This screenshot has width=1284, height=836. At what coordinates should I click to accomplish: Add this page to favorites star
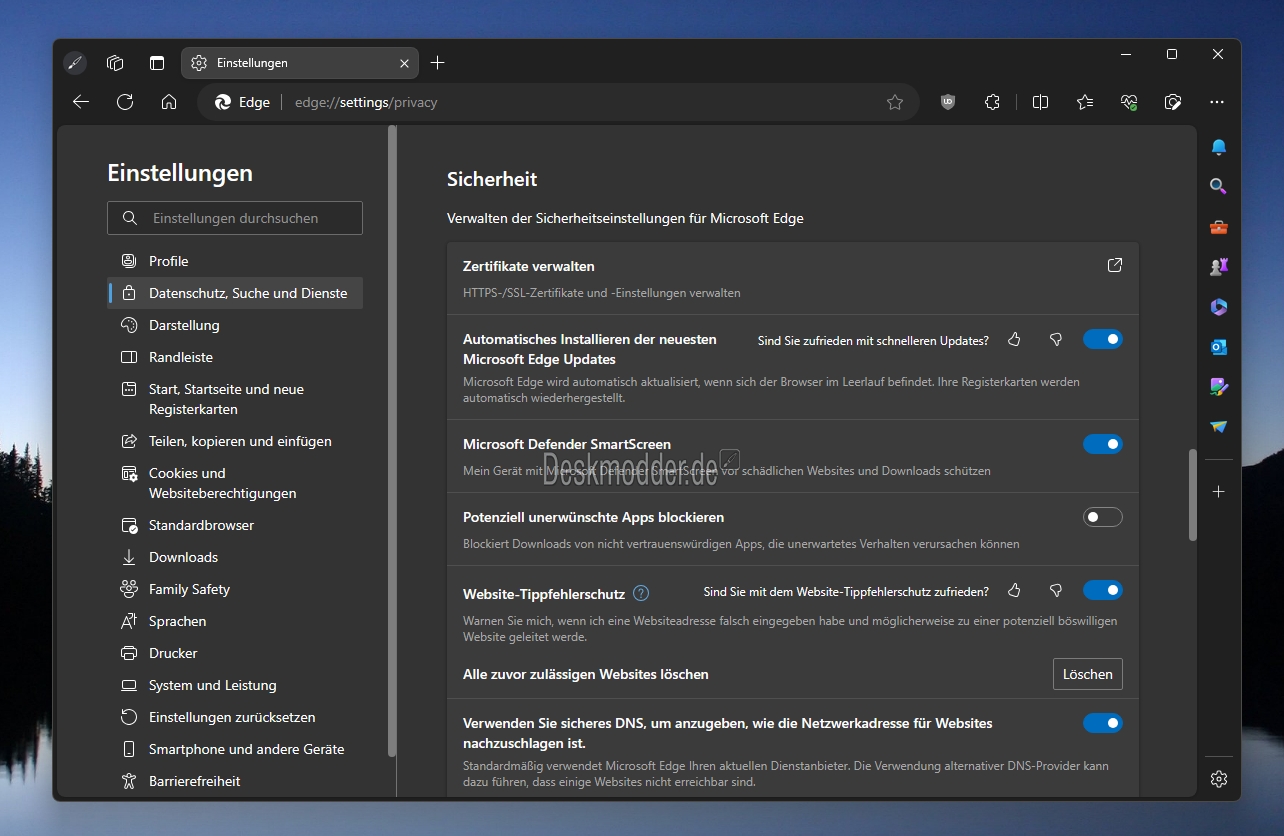pos(895,102)
